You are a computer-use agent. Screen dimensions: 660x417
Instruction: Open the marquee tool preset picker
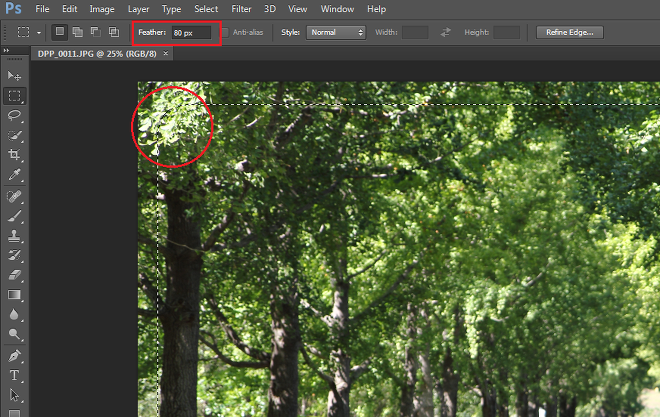click(x=39, y=32)
